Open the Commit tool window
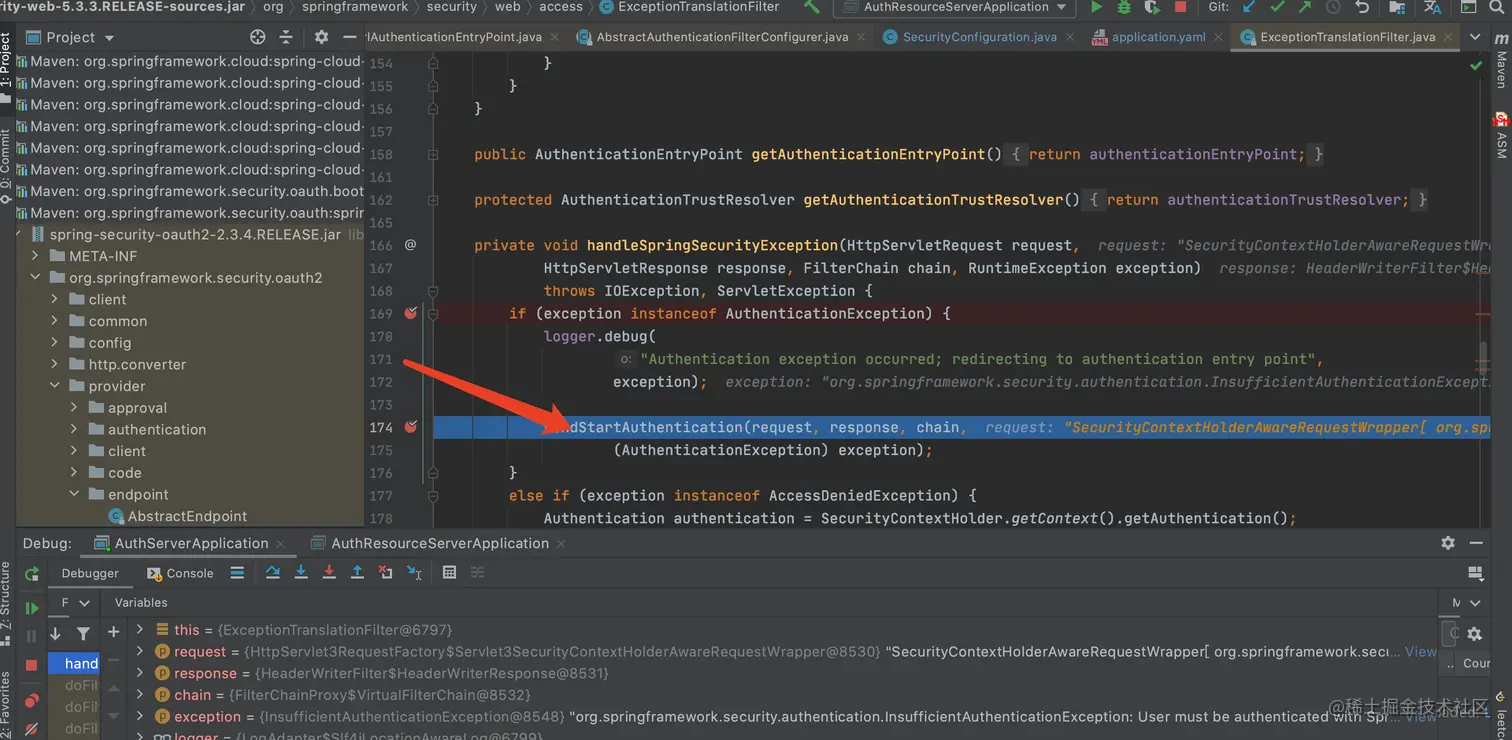 point(6,165)
